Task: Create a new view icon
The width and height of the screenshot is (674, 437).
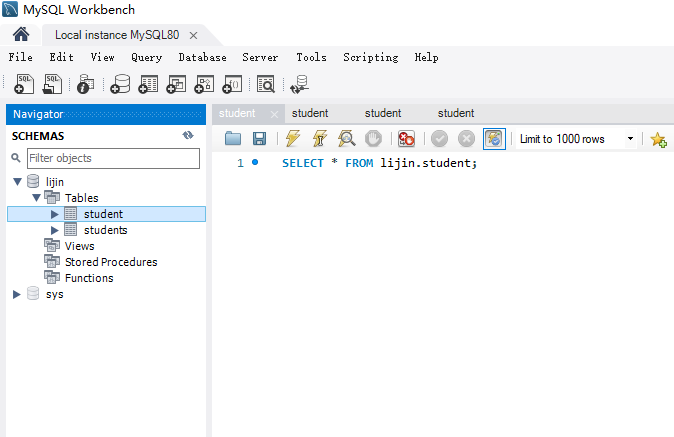Action: [176, 84]
